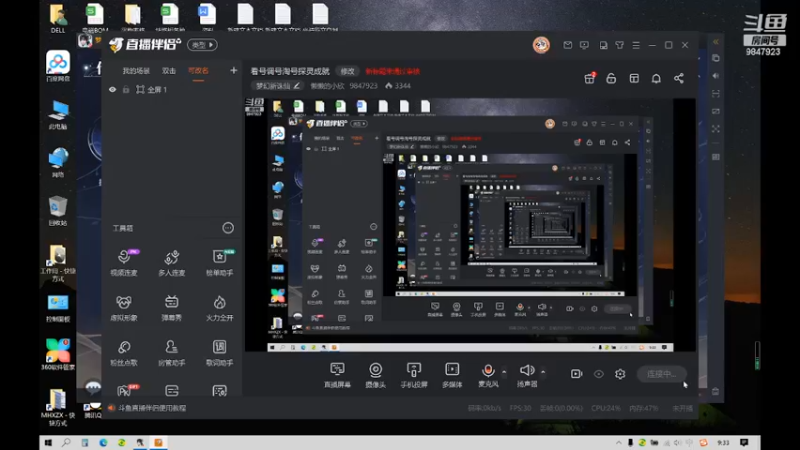Open the notification bell in the stream header
Image resolution: width=800 pixels, height=450 pixels.
(656, 78)
